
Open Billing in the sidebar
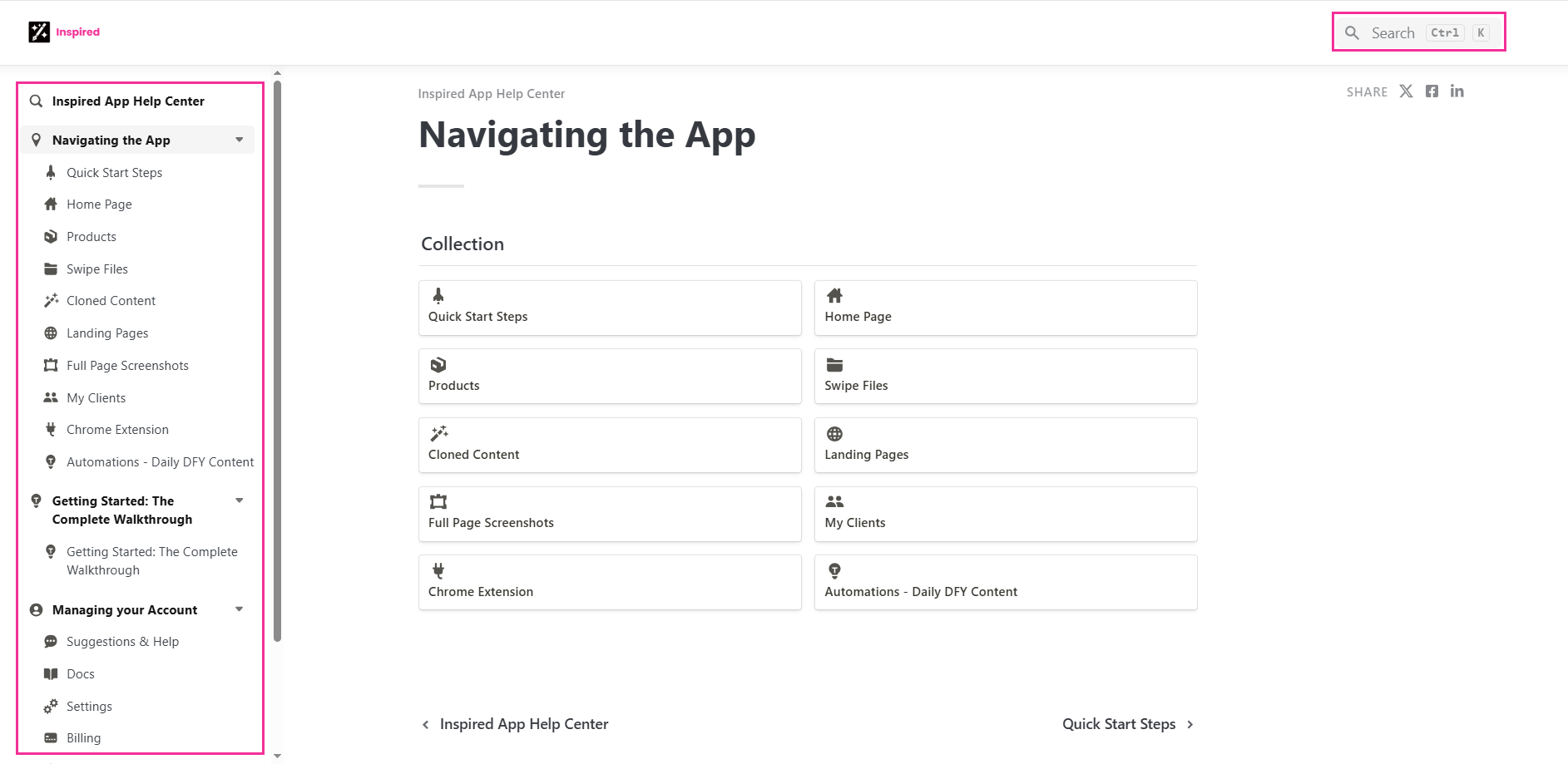83,738
